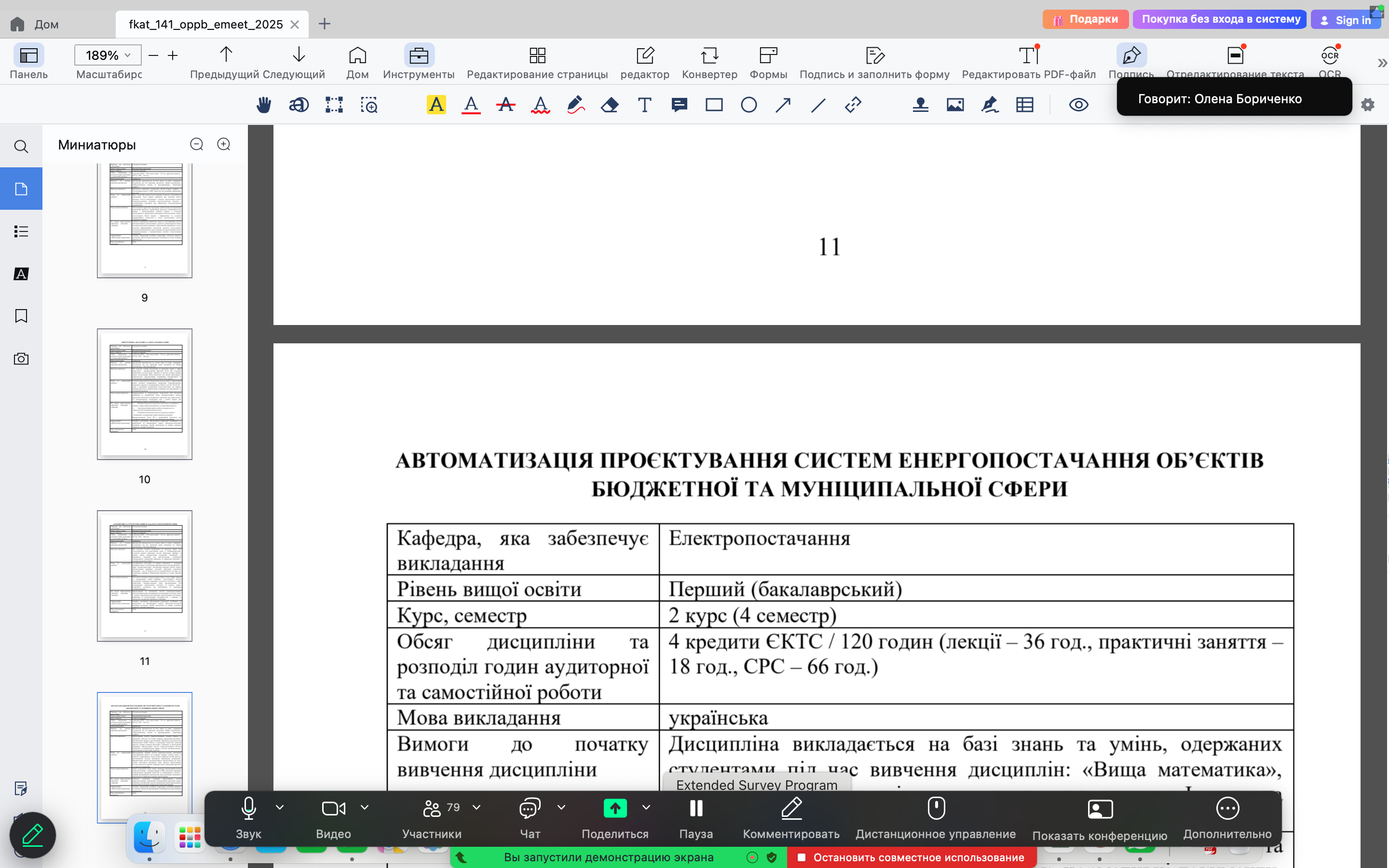Expand Zoom participants options arrow
Viewport: 1389px width, 868px height.
click(x=477, y=808)
